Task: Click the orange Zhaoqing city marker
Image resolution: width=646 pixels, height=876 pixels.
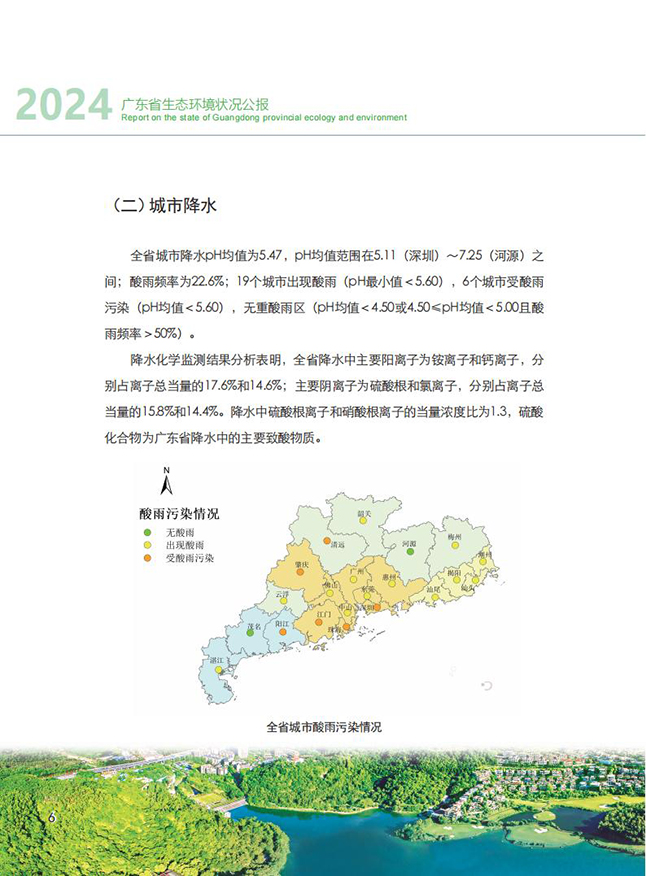Action: [x=300, y=574]
